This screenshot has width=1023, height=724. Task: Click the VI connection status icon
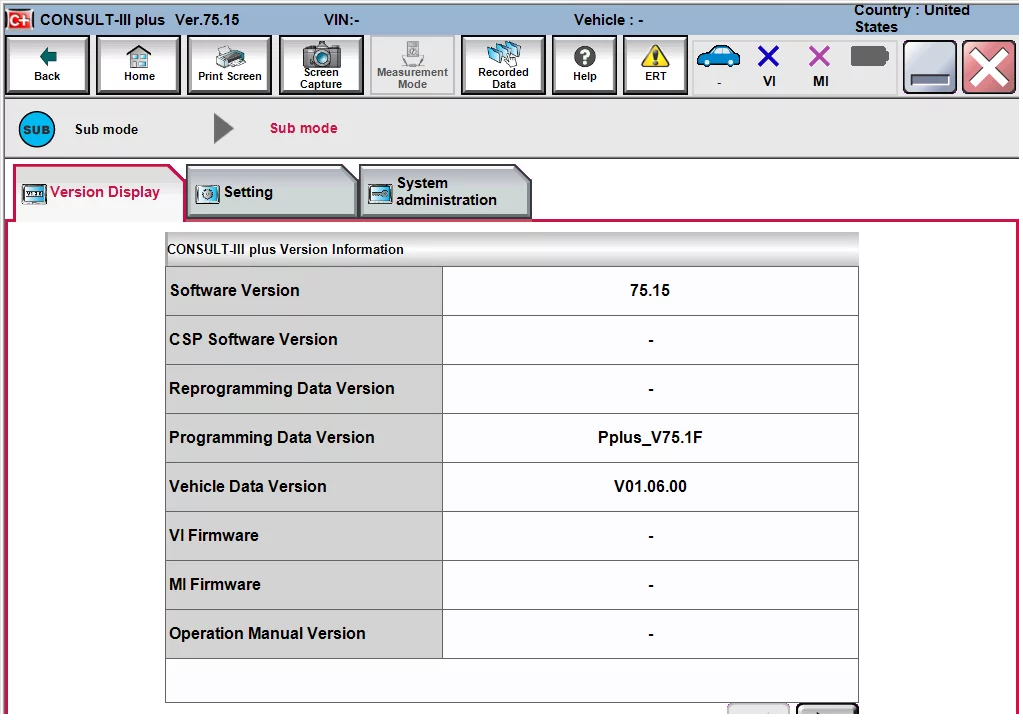[769, 60]
